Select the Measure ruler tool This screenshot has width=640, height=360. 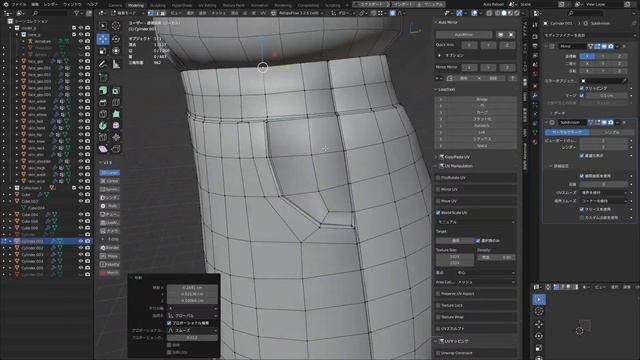coord(116,64)
